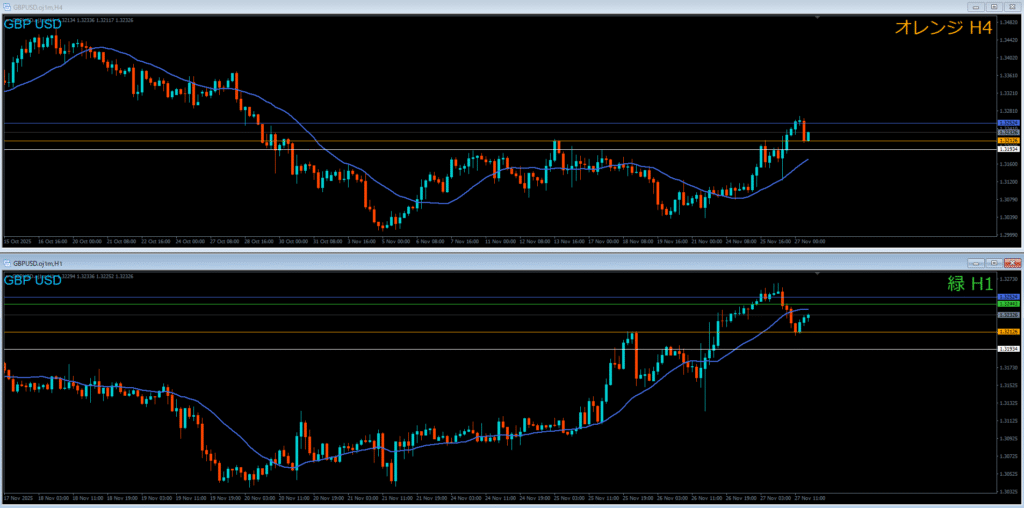
Task: Select the blue price tag in H1 chart
Action: [x=1009, y=297]
